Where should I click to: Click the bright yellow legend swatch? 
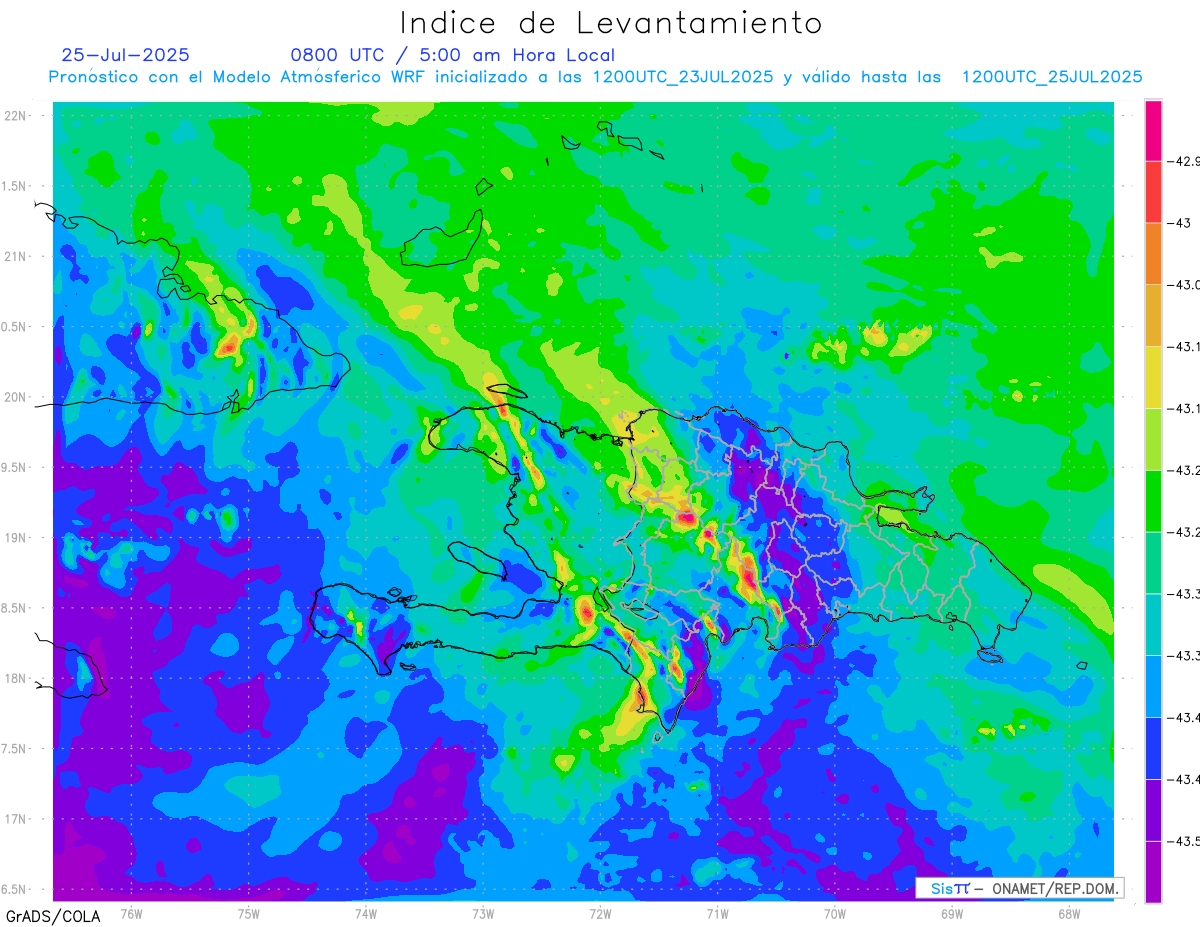pyautogui.click(x=1153, y=377)
